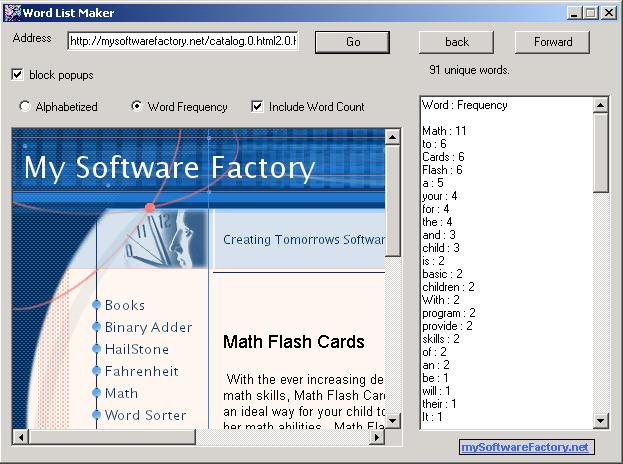Click the word list scrollbar thumb
The height and width of the screenshot is (464, 623).
pyautogui.click(x=600, y=153)
